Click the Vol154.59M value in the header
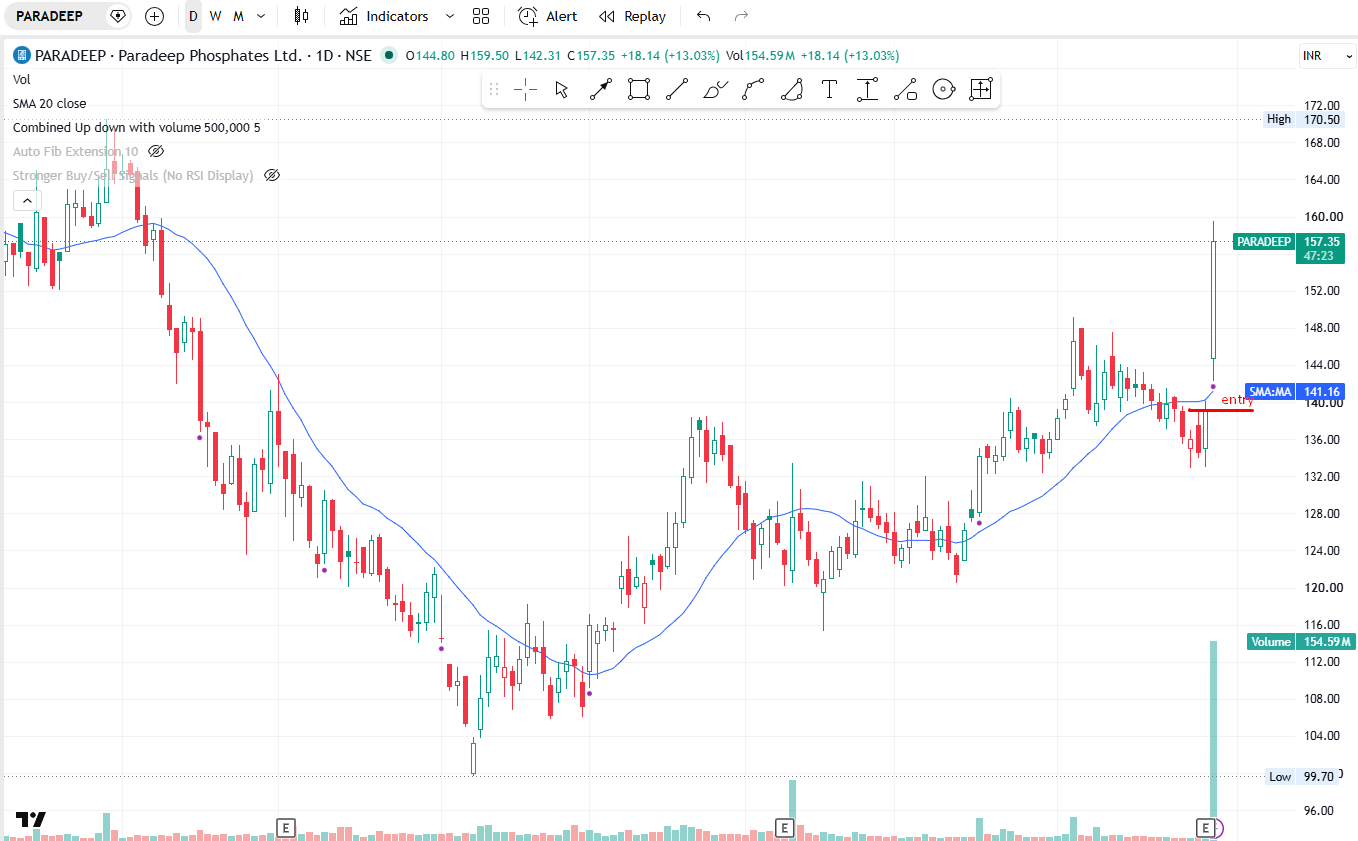This screenshot has height=841, width=1358. (x=763, y=56)
